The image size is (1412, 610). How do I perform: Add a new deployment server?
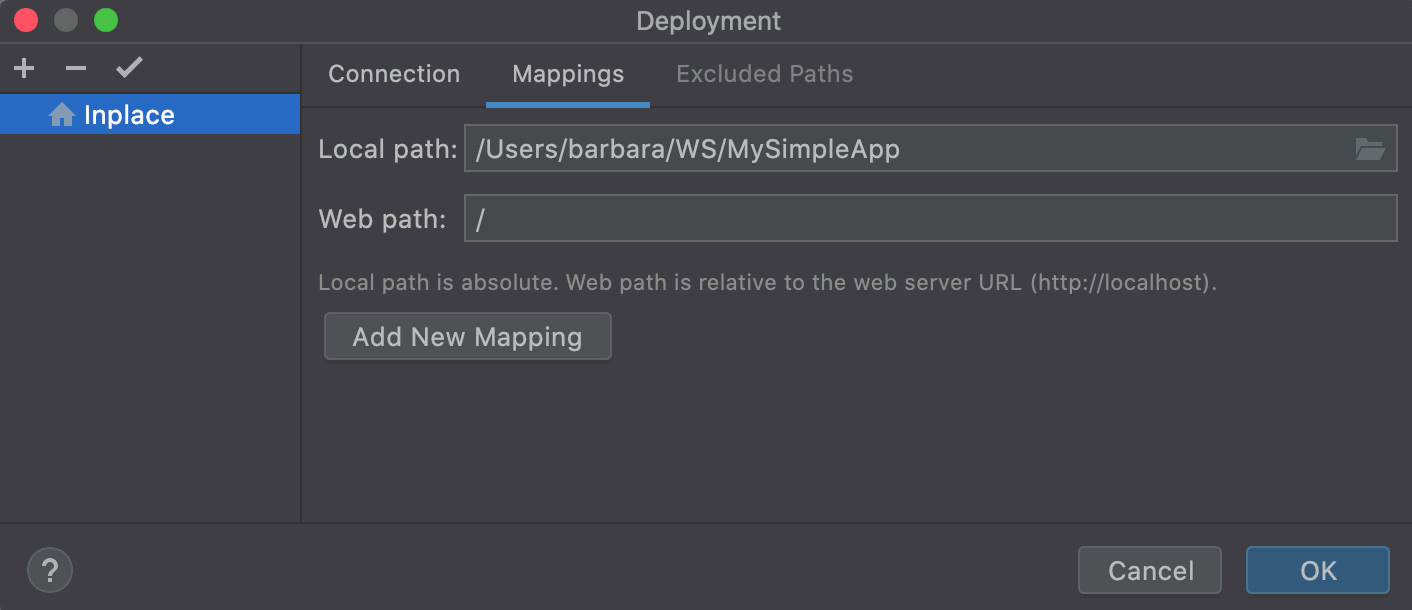[22, 68]
